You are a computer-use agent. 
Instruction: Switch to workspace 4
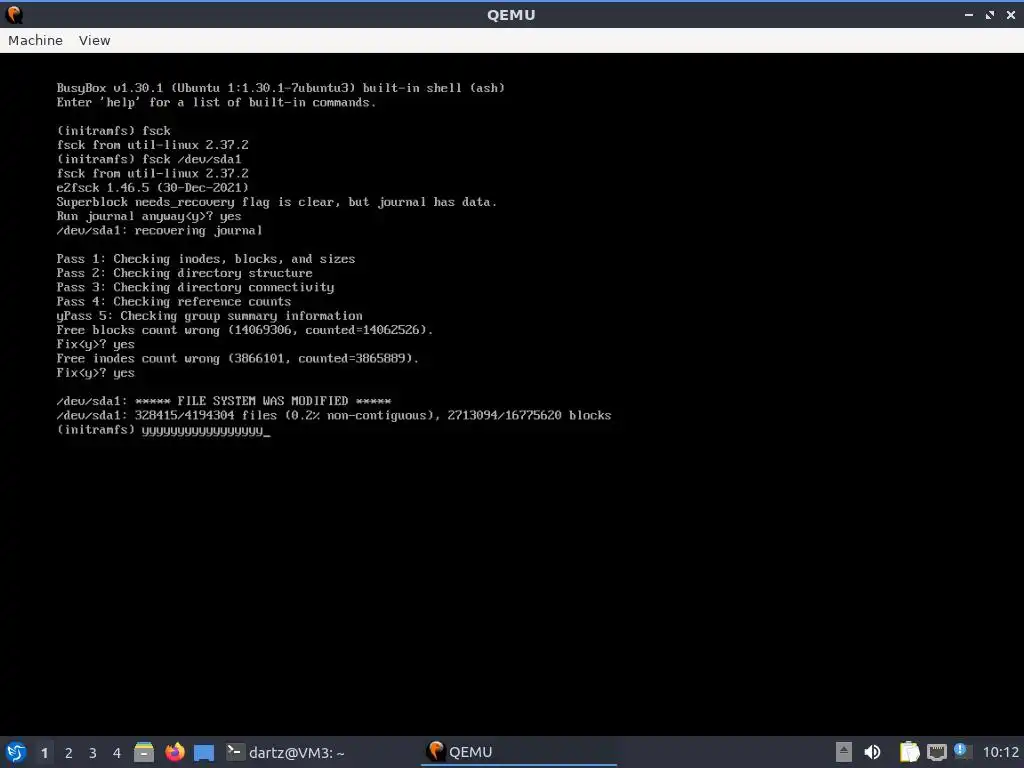pyautogui.click(x=117, y=753)
